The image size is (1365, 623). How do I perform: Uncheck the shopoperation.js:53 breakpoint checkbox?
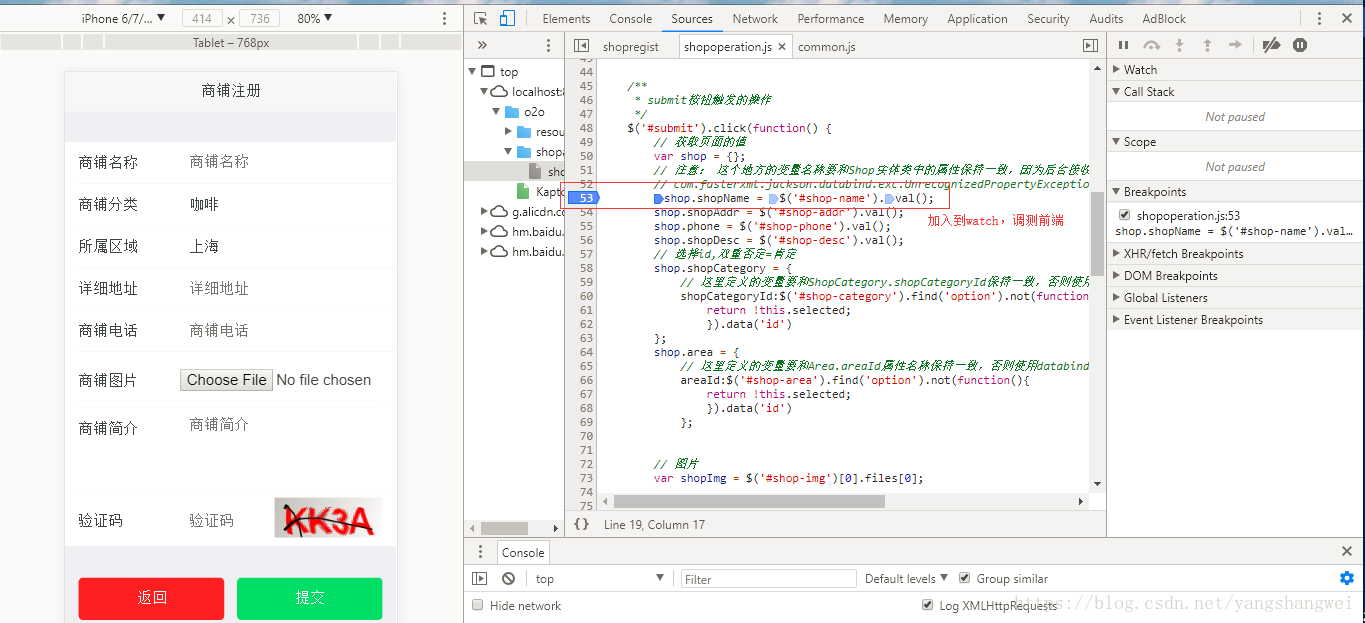click(x=1125, y=215)
